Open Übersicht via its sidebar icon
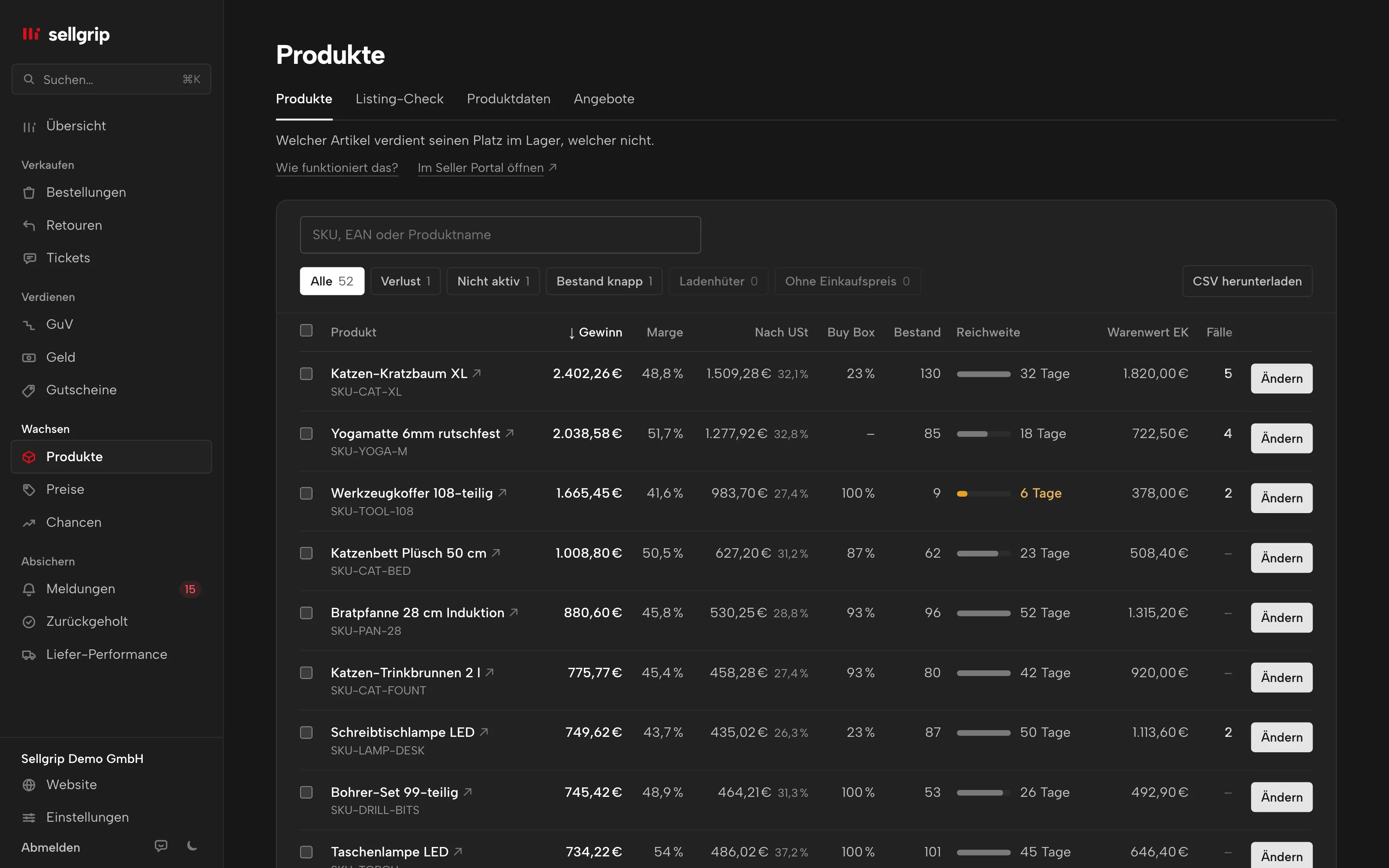This screenshot has width=1389, height=868. 29,127
